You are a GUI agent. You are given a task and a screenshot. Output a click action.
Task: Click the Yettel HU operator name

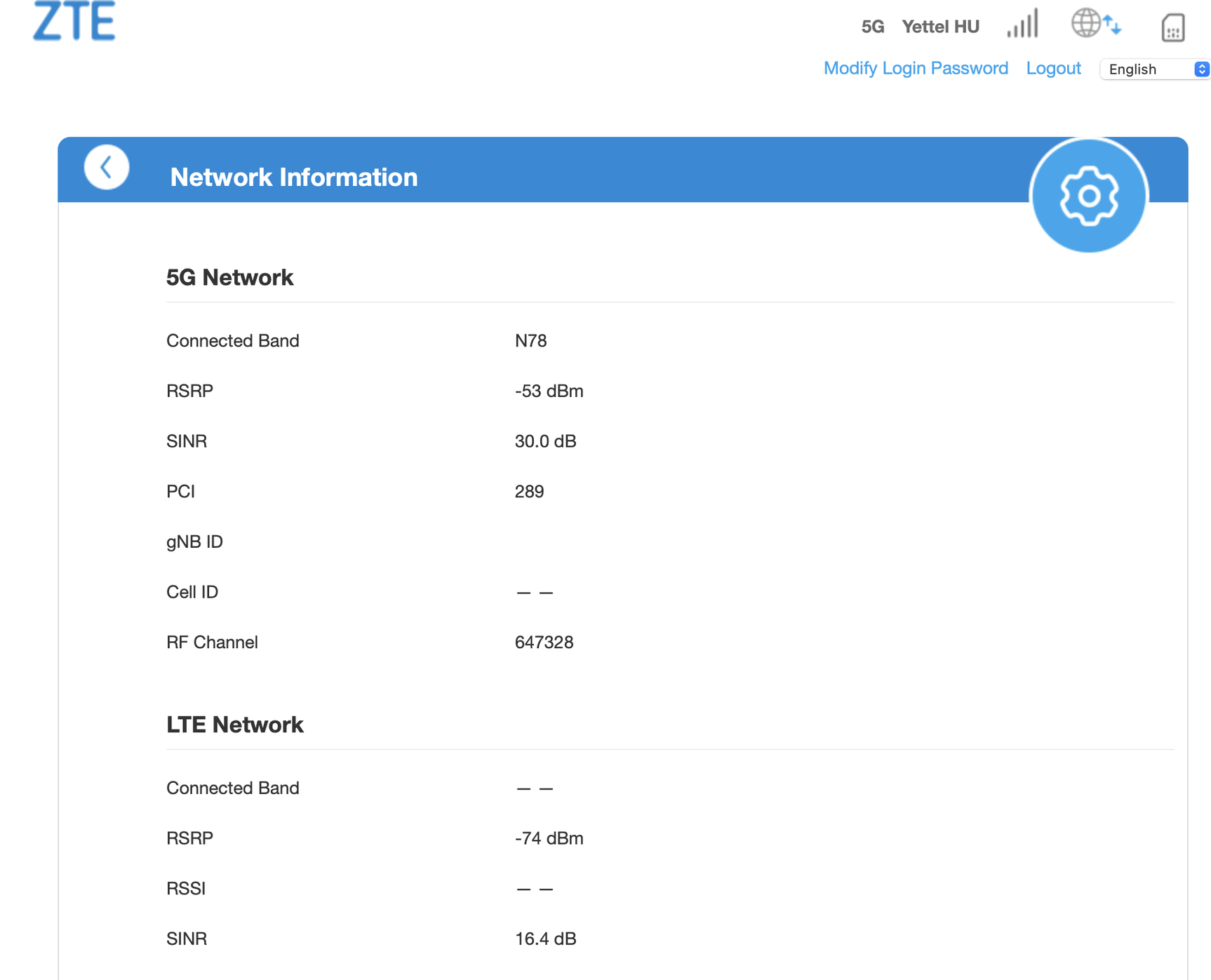click(940, 27)
